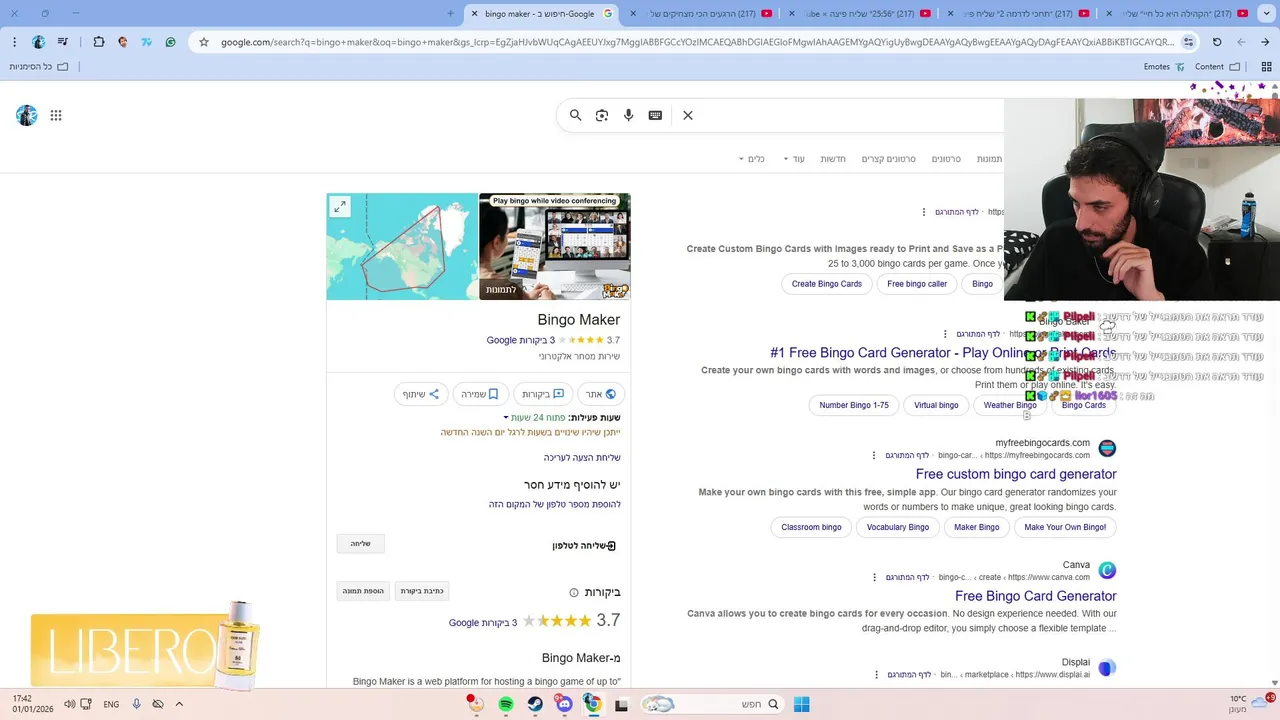The image size is (1280, 720).
Task: Click the Make Your Own Bingo! chip
Action: click(x=1065, y=527)
